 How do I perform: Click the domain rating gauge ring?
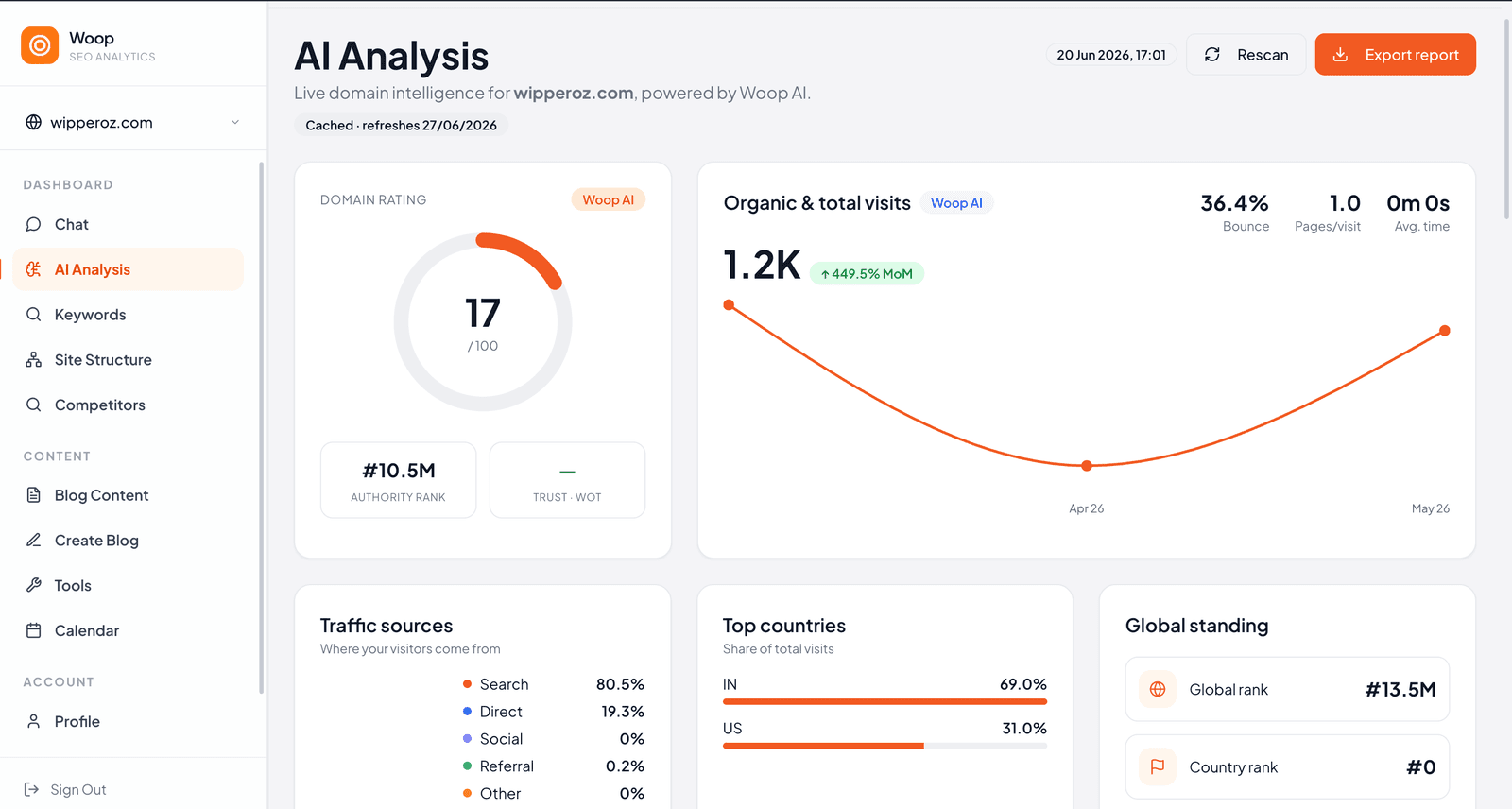click(483, 321)
